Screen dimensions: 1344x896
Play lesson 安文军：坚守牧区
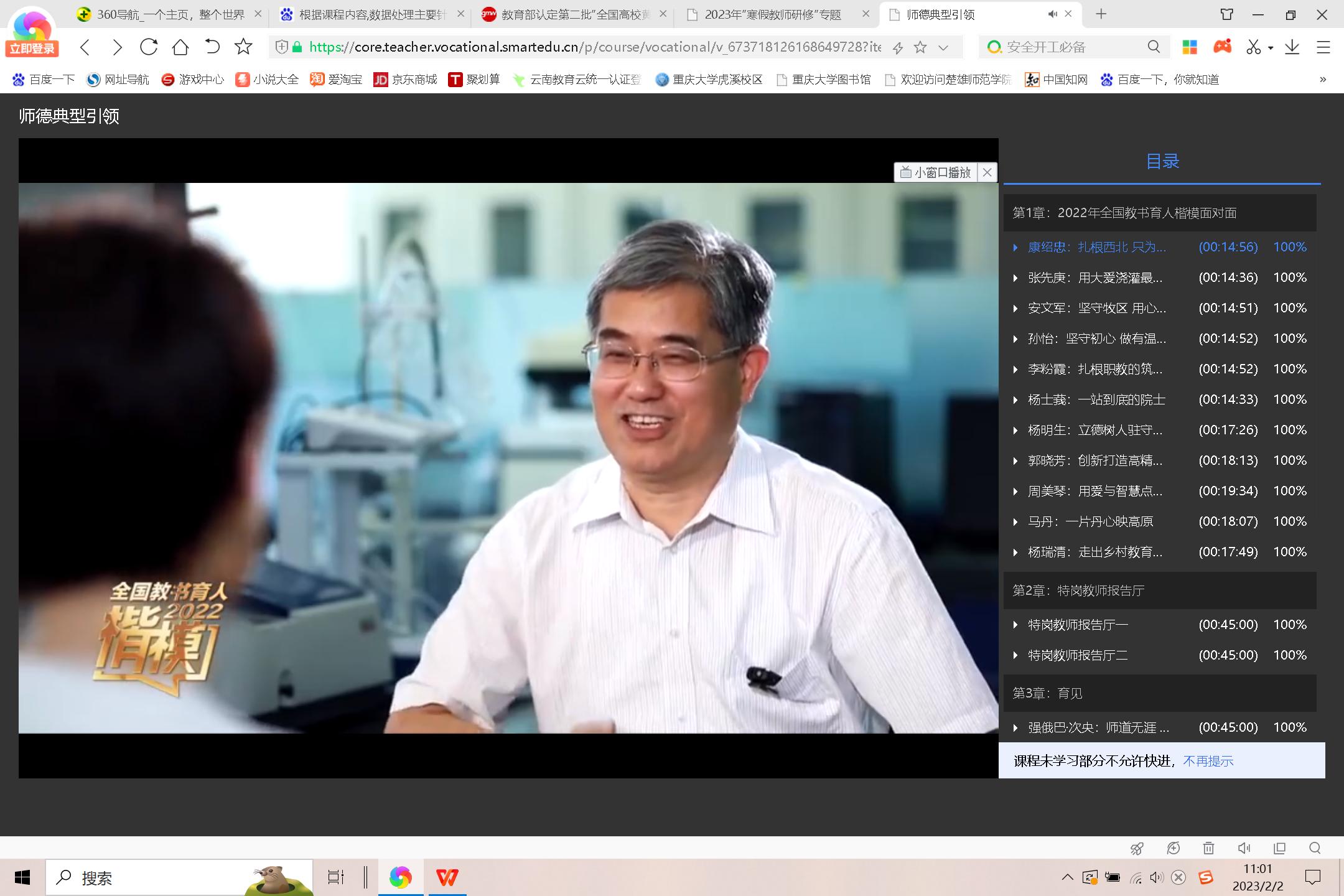coord(1160,308)
